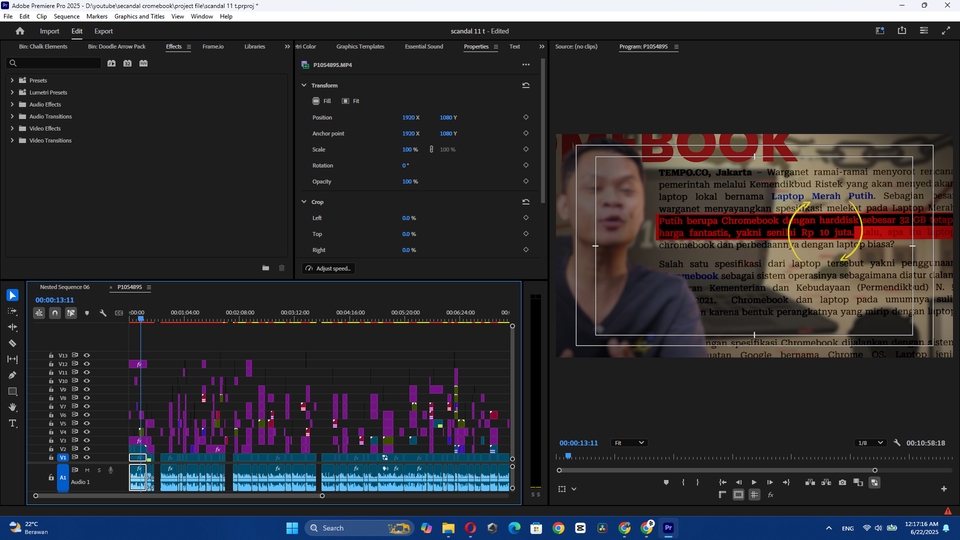Add a marker in the timeline

pos(87,313)
